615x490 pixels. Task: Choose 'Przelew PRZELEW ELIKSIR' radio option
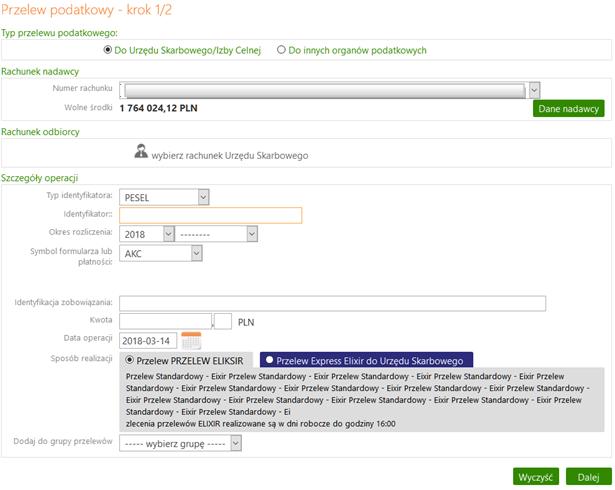(129, 360)
